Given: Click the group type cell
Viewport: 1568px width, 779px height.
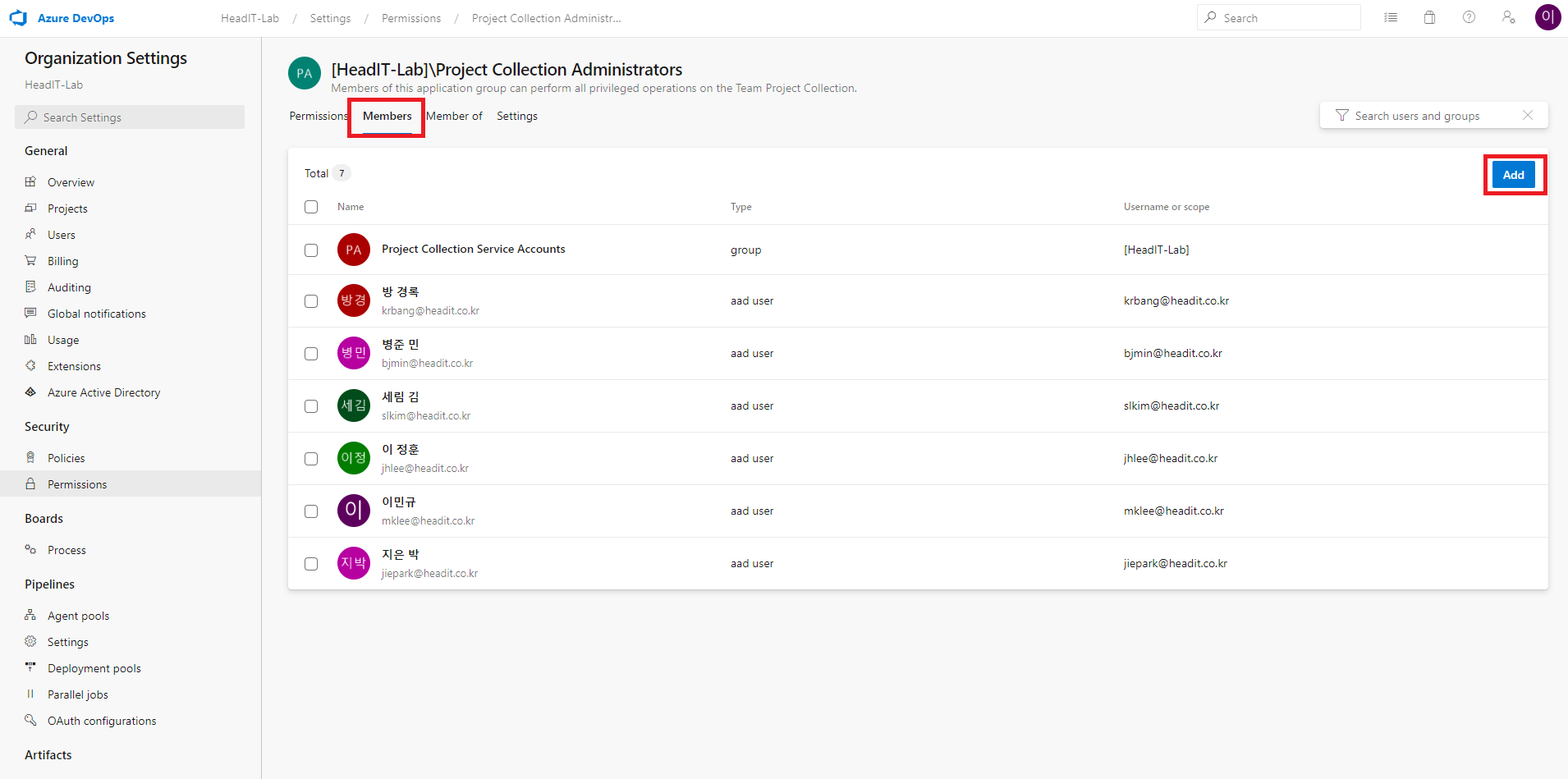Looking at the screenshot, I should coord(746,250).
